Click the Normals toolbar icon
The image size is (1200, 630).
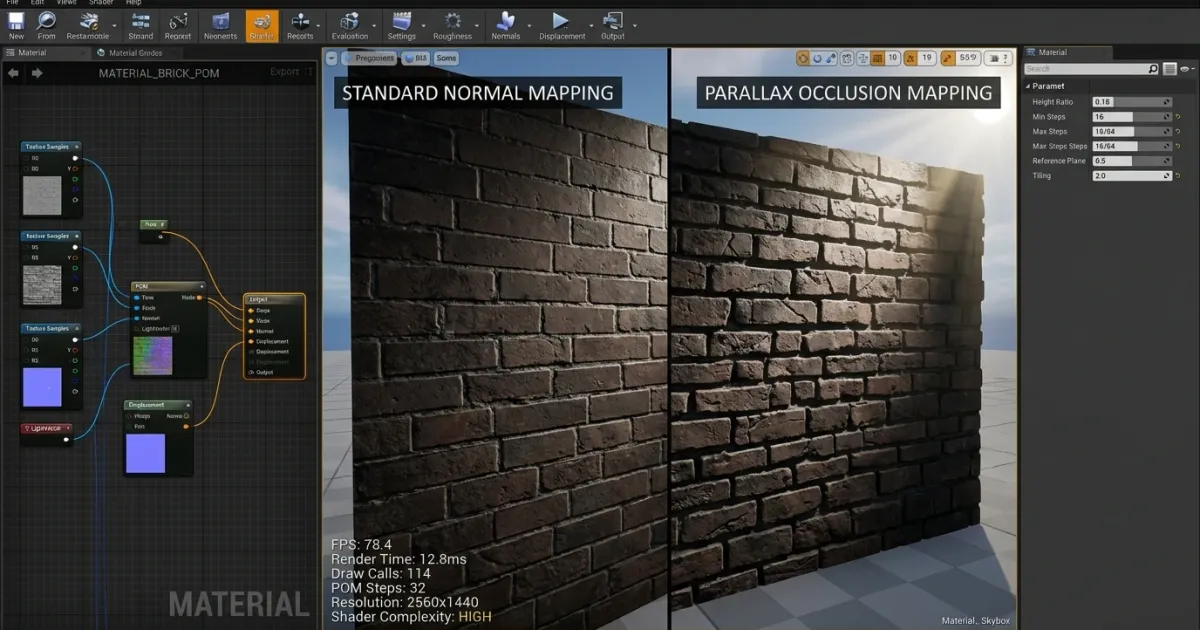pyautogui.click(x=506, y=21)
